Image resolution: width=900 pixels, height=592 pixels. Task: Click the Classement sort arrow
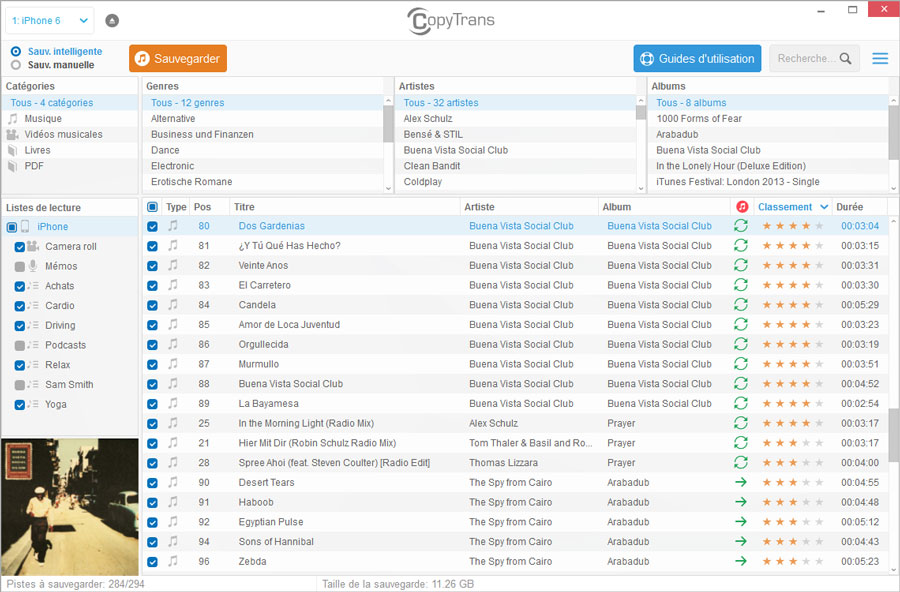[x=824, y=207]
